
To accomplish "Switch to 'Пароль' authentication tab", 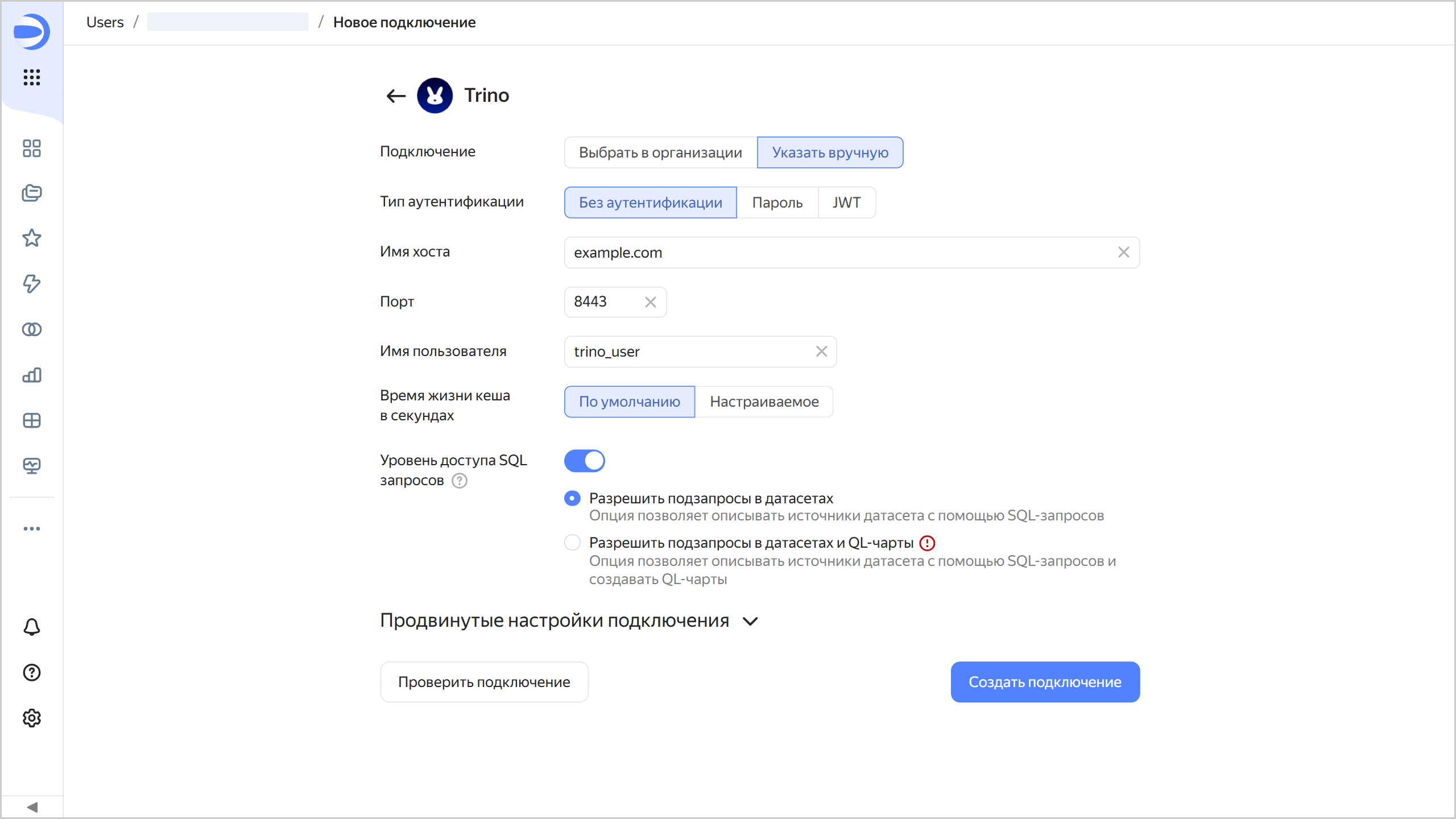I will click(x=777, y=202).
